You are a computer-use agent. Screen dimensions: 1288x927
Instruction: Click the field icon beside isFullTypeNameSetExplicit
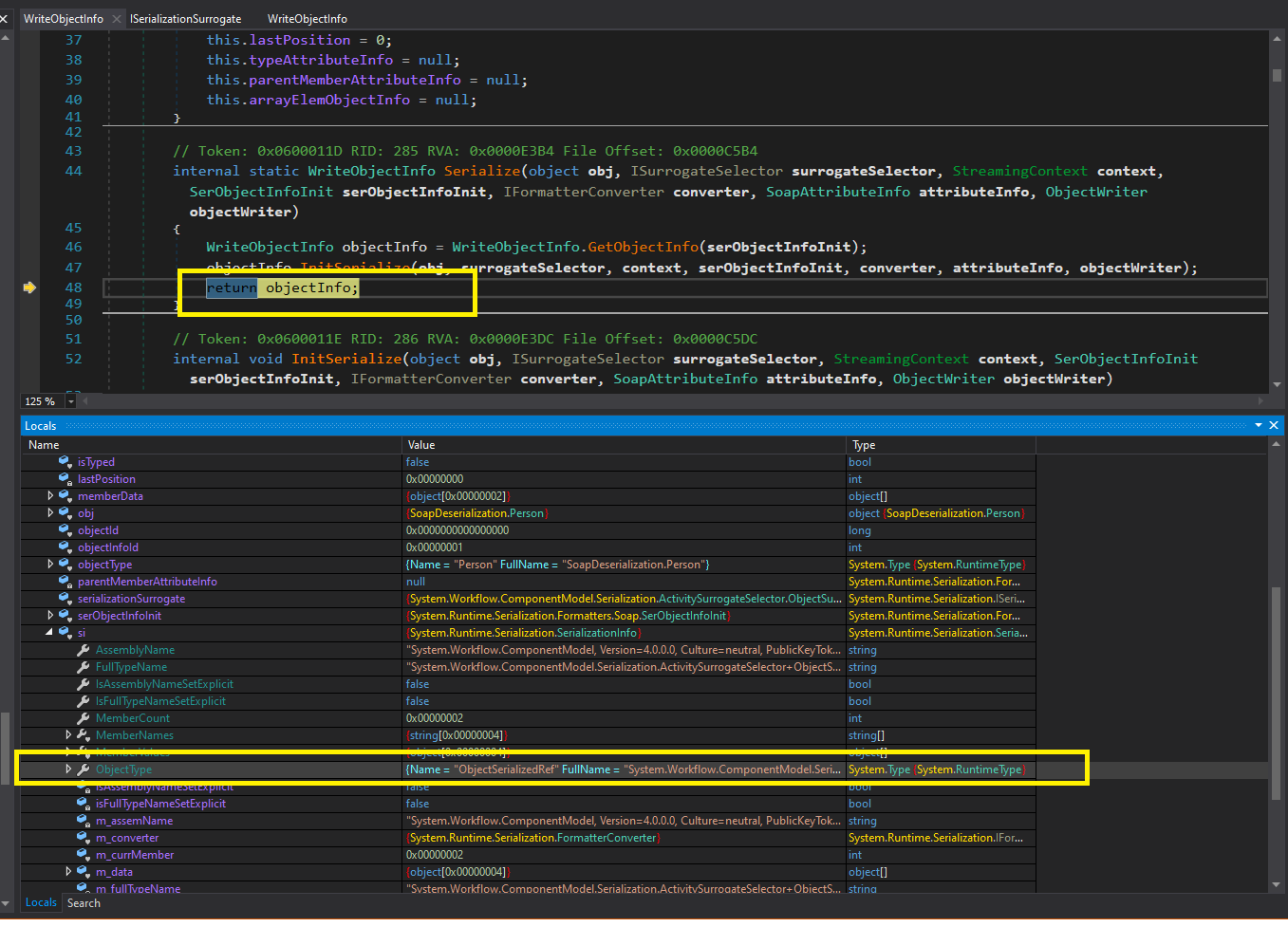84,804
